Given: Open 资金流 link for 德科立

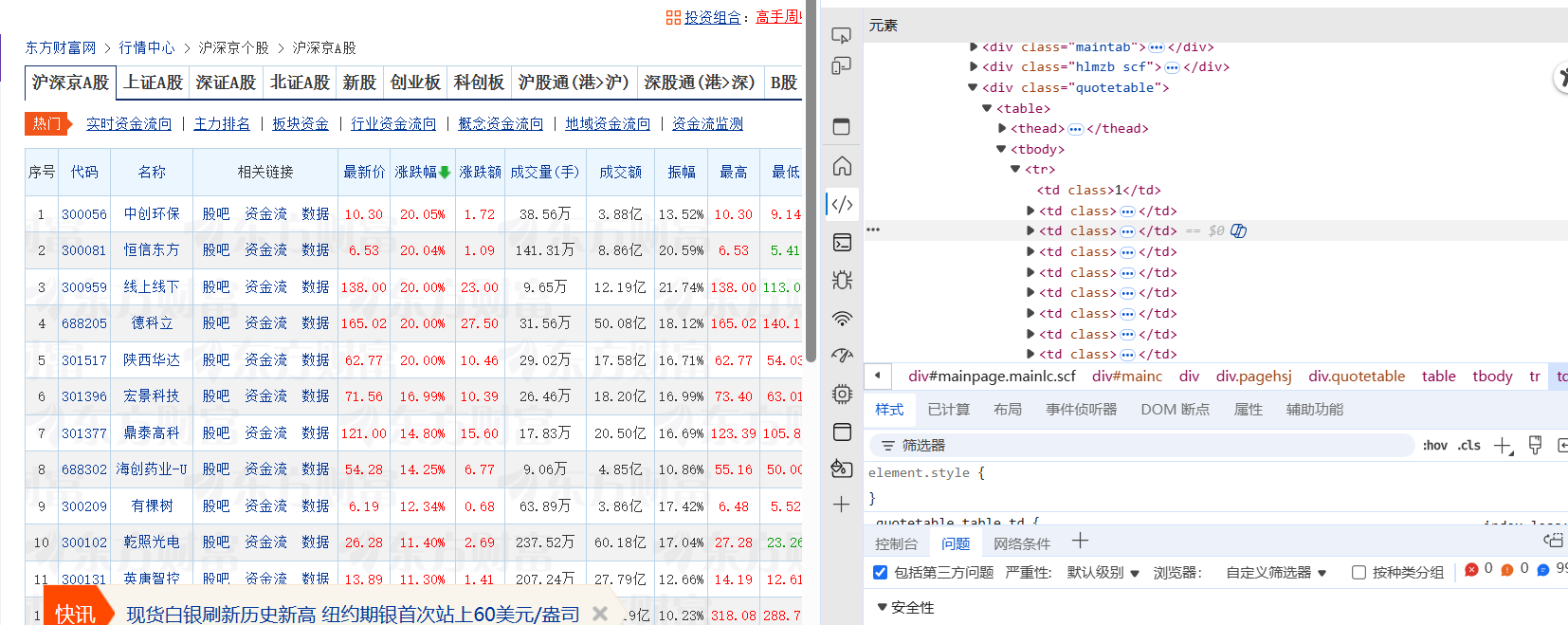Looking at the screenshot, I should (265, 323).
